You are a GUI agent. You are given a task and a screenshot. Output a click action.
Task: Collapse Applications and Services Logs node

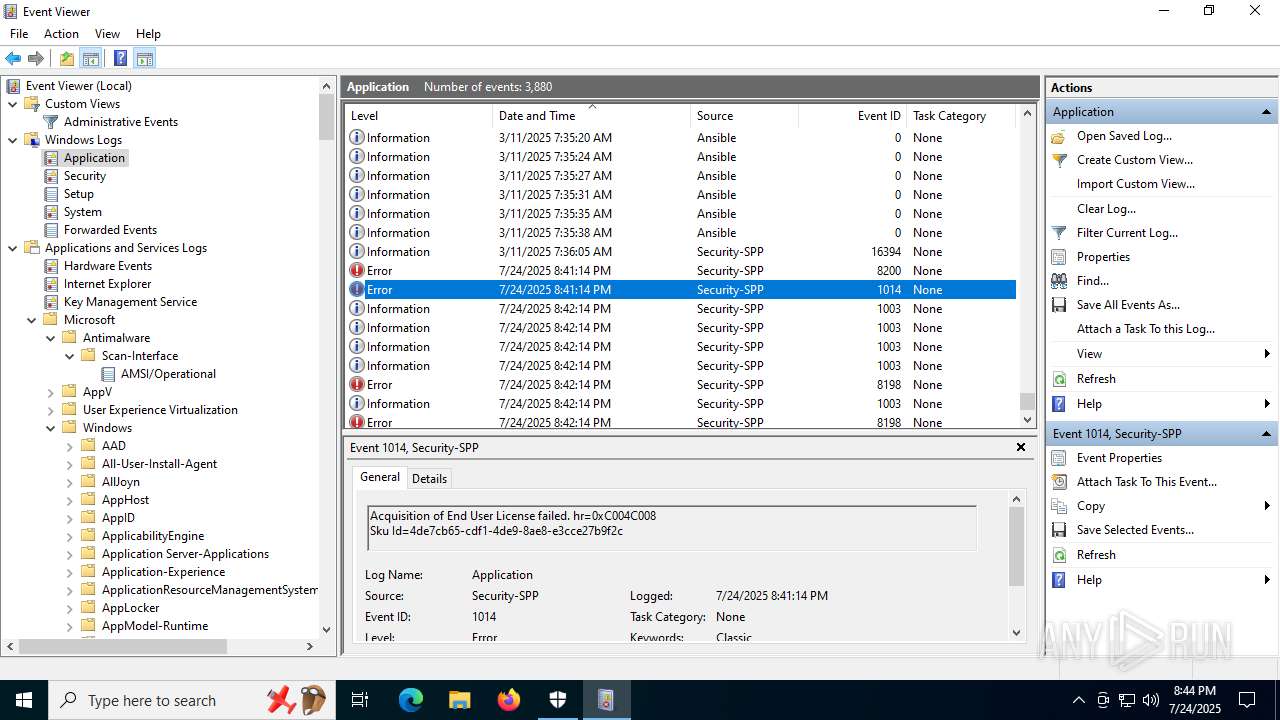click(13, 248)
